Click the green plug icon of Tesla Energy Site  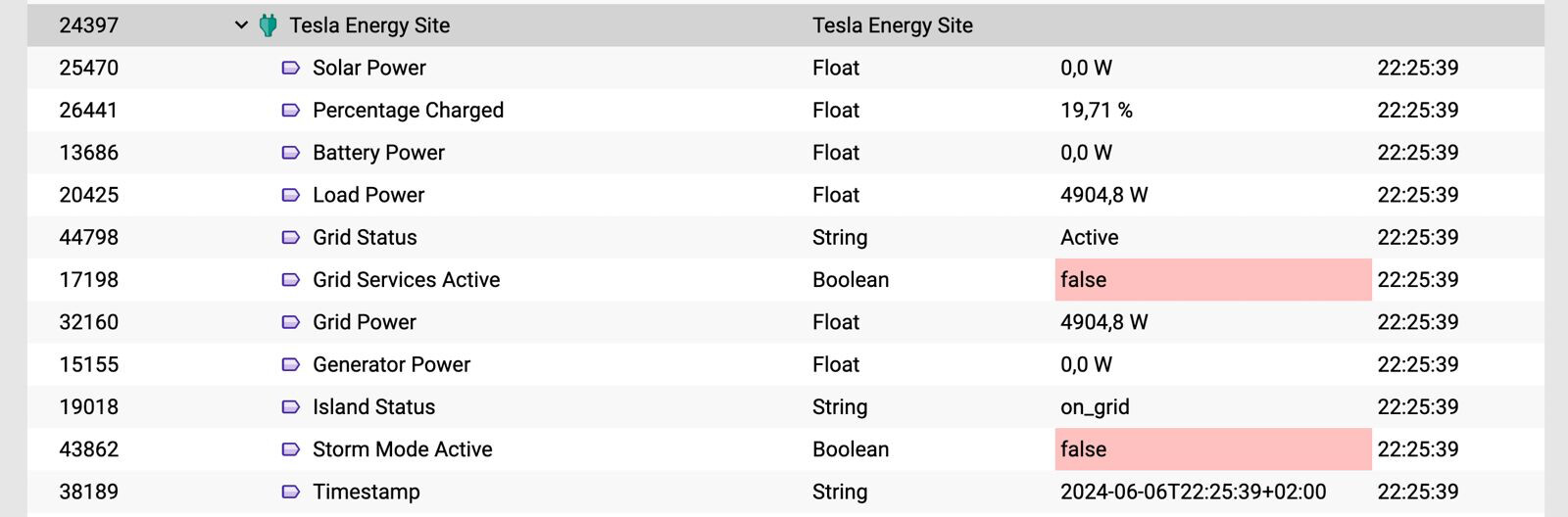(x=268, y=25)
